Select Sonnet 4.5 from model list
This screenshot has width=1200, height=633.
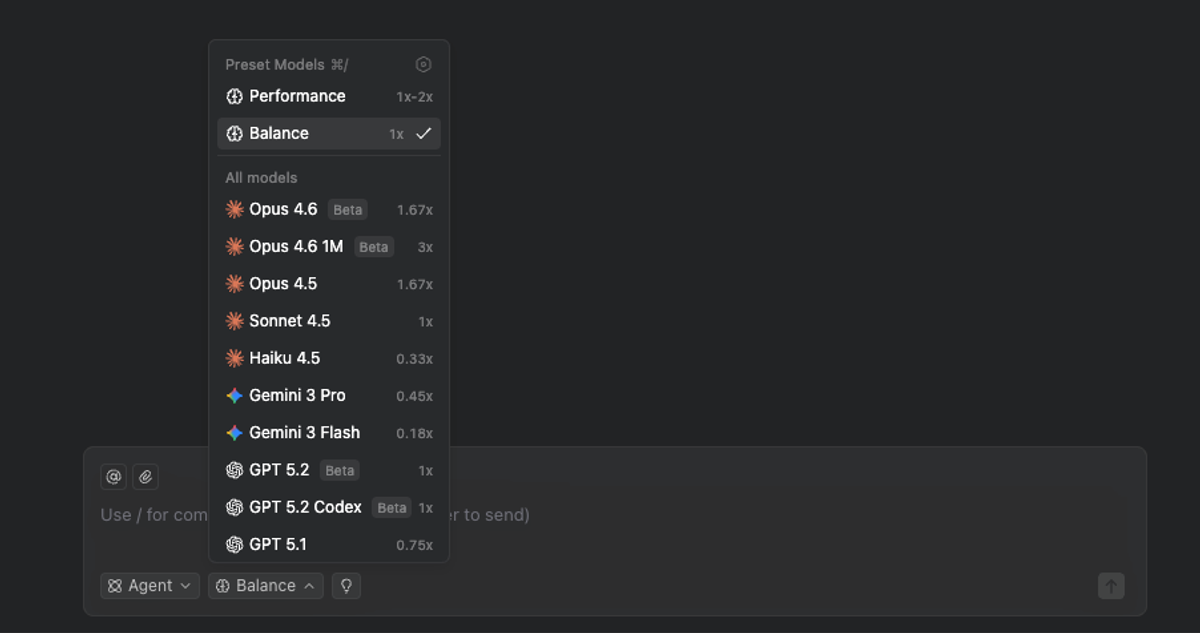[329, 321]
